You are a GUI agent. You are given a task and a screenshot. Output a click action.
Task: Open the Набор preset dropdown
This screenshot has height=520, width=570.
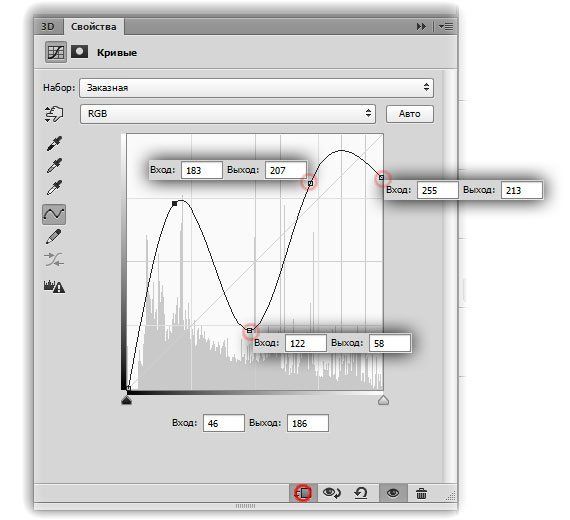pyautogui.click(x=256, y=88)
